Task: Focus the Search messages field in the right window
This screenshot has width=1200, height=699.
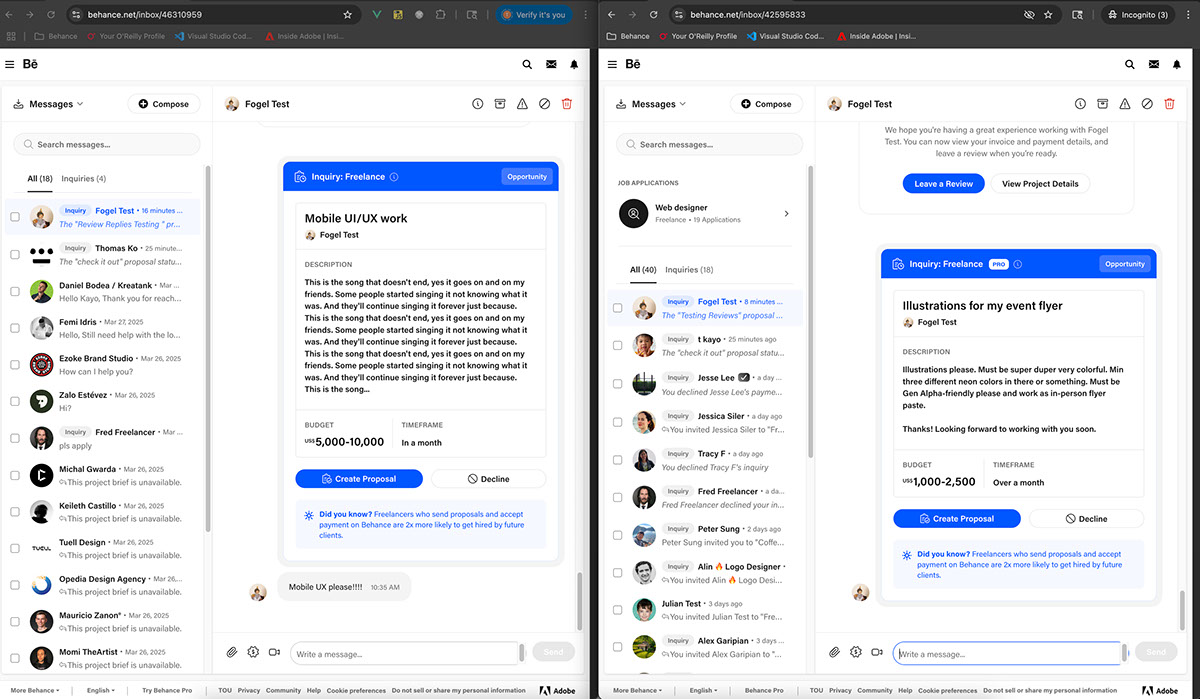Action: [x=709, y=145]
